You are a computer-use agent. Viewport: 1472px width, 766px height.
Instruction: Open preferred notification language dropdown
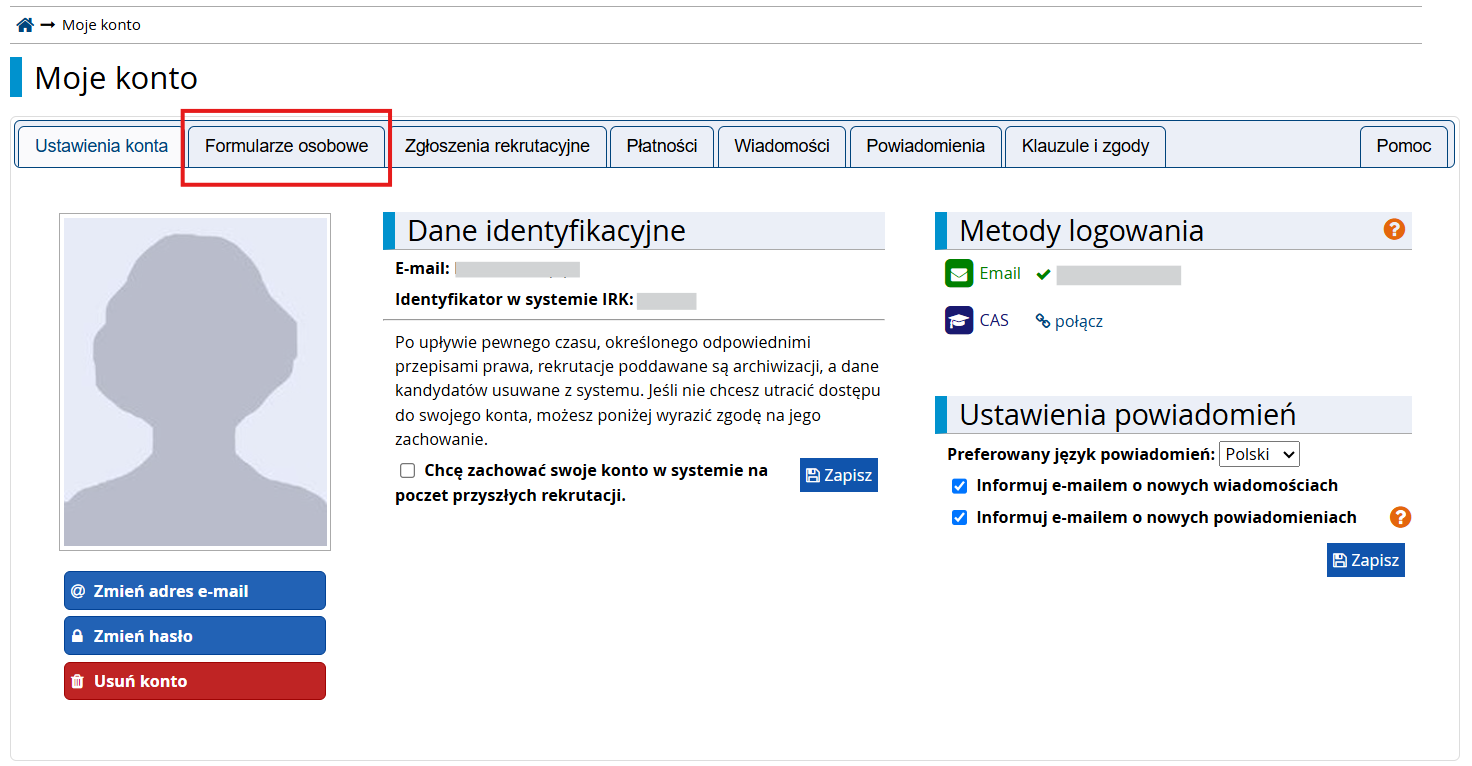click(x=1259, y=454)
